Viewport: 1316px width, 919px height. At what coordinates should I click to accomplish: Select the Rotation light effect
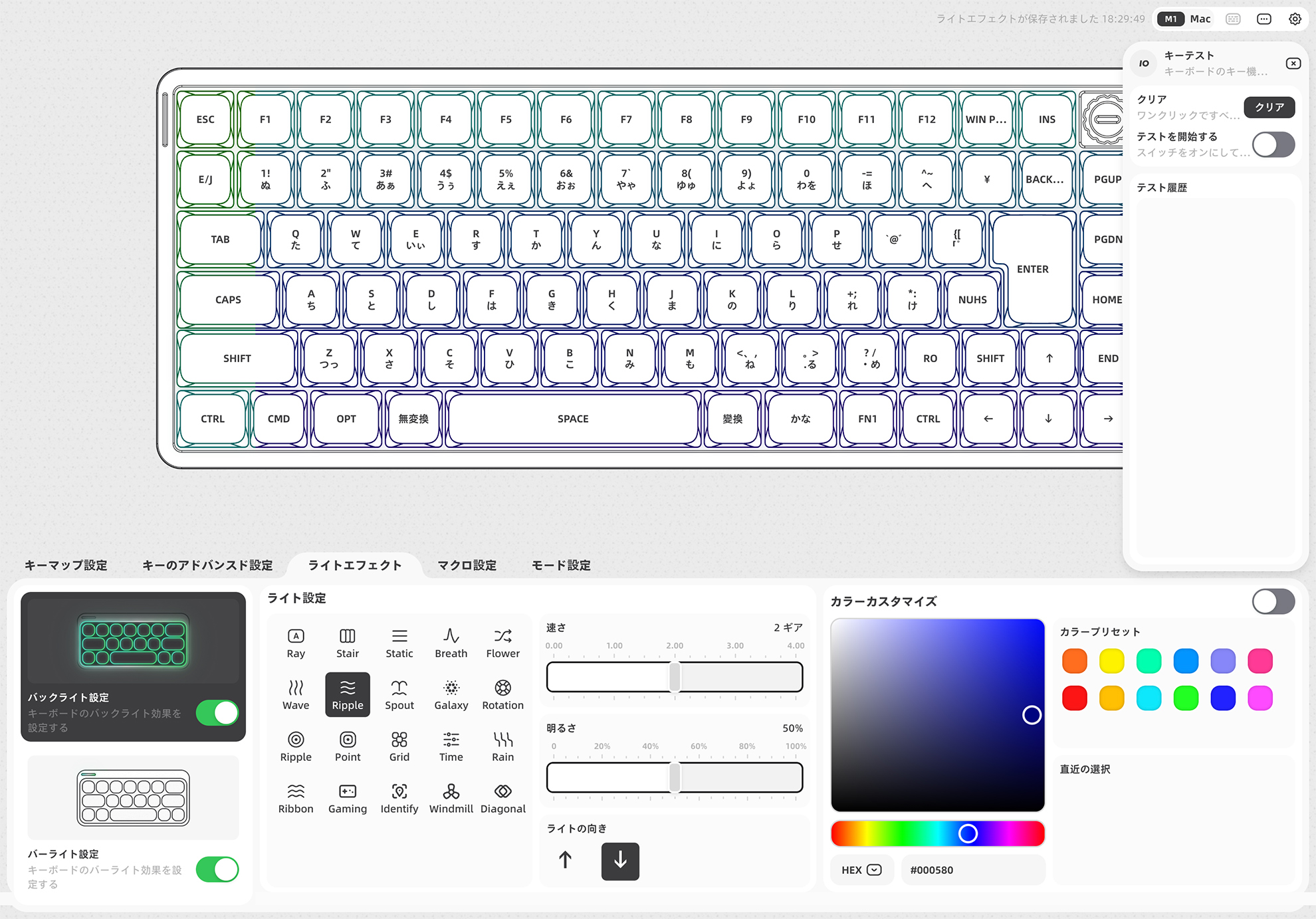point(502,694)
